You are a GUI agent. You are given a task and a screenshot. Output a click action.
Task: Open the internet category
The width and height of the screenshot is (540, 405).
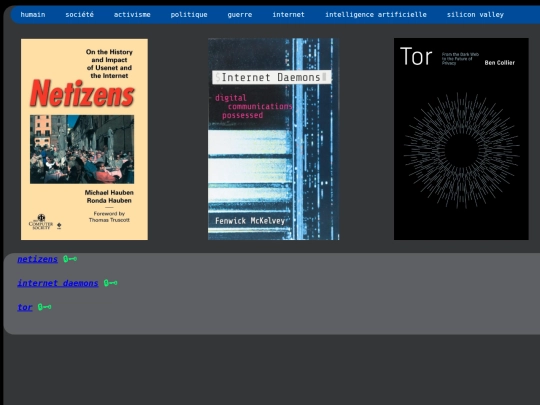click(x=289, y=15)
